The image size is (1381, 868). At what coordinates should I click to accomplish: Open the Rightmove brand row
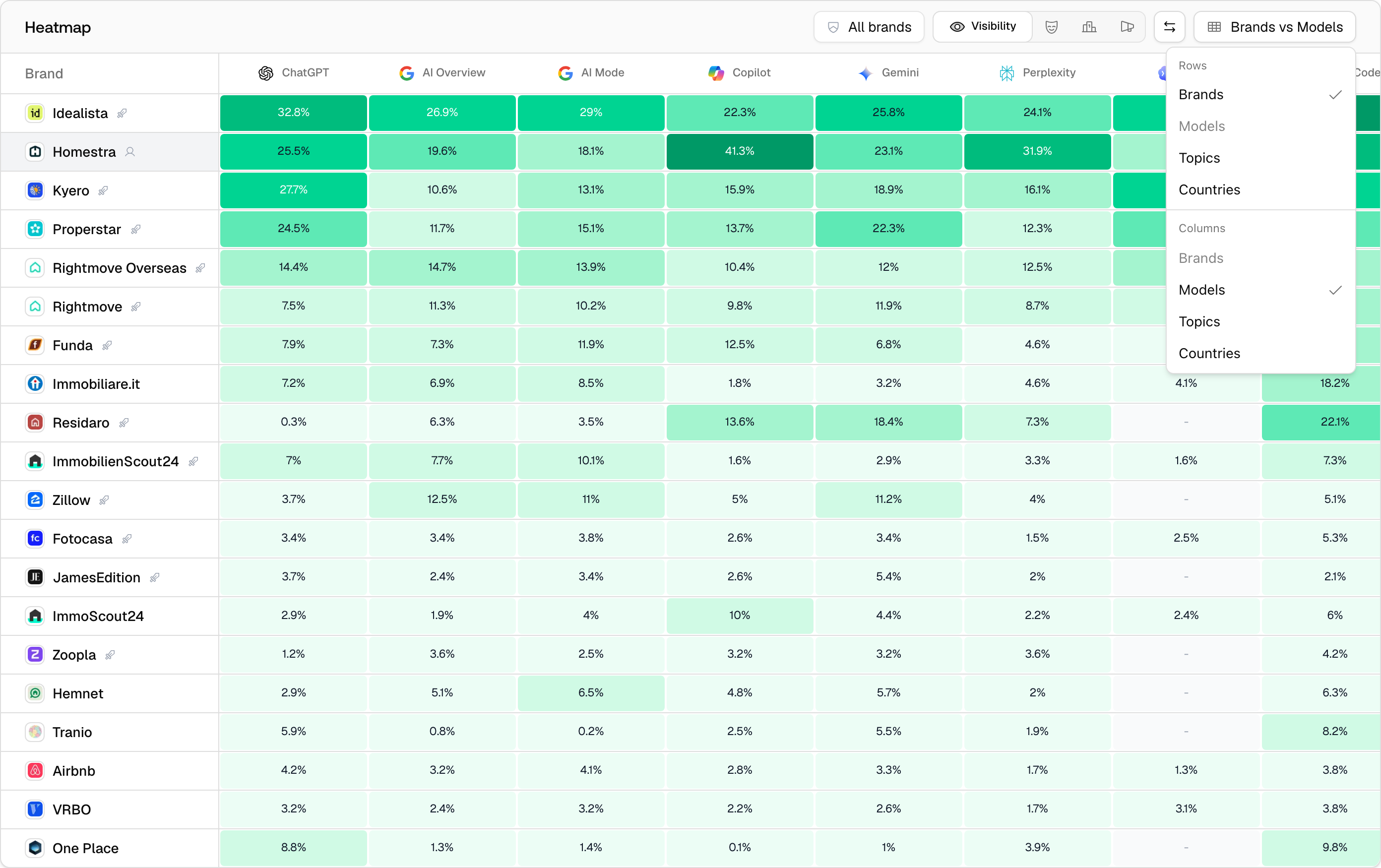click(x=109, y=307)
